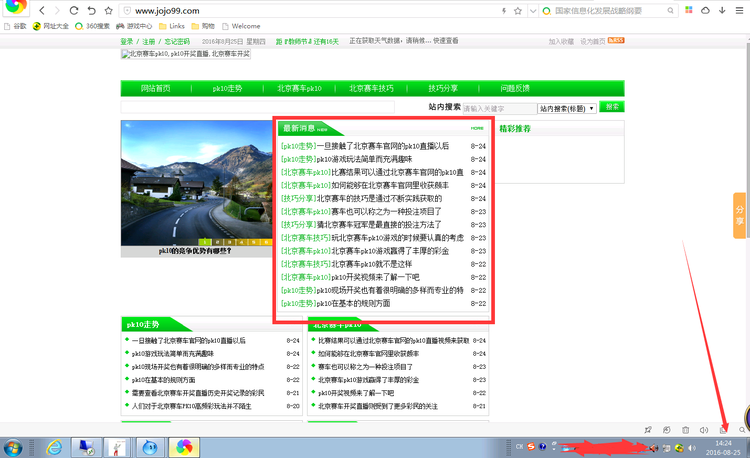Image resolution: width=750 pixels, height=458 pixels.
Task: Open the 360搜索 bookmark
Action: click(92, 26)
